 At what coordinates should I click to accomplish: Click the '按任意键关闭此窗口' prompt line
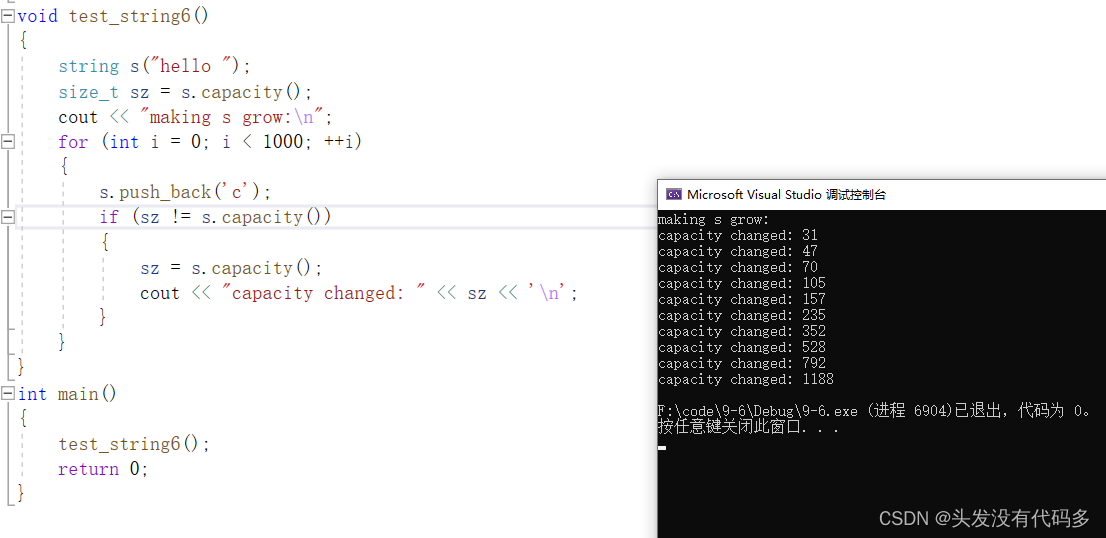click(x=748, y=427)
